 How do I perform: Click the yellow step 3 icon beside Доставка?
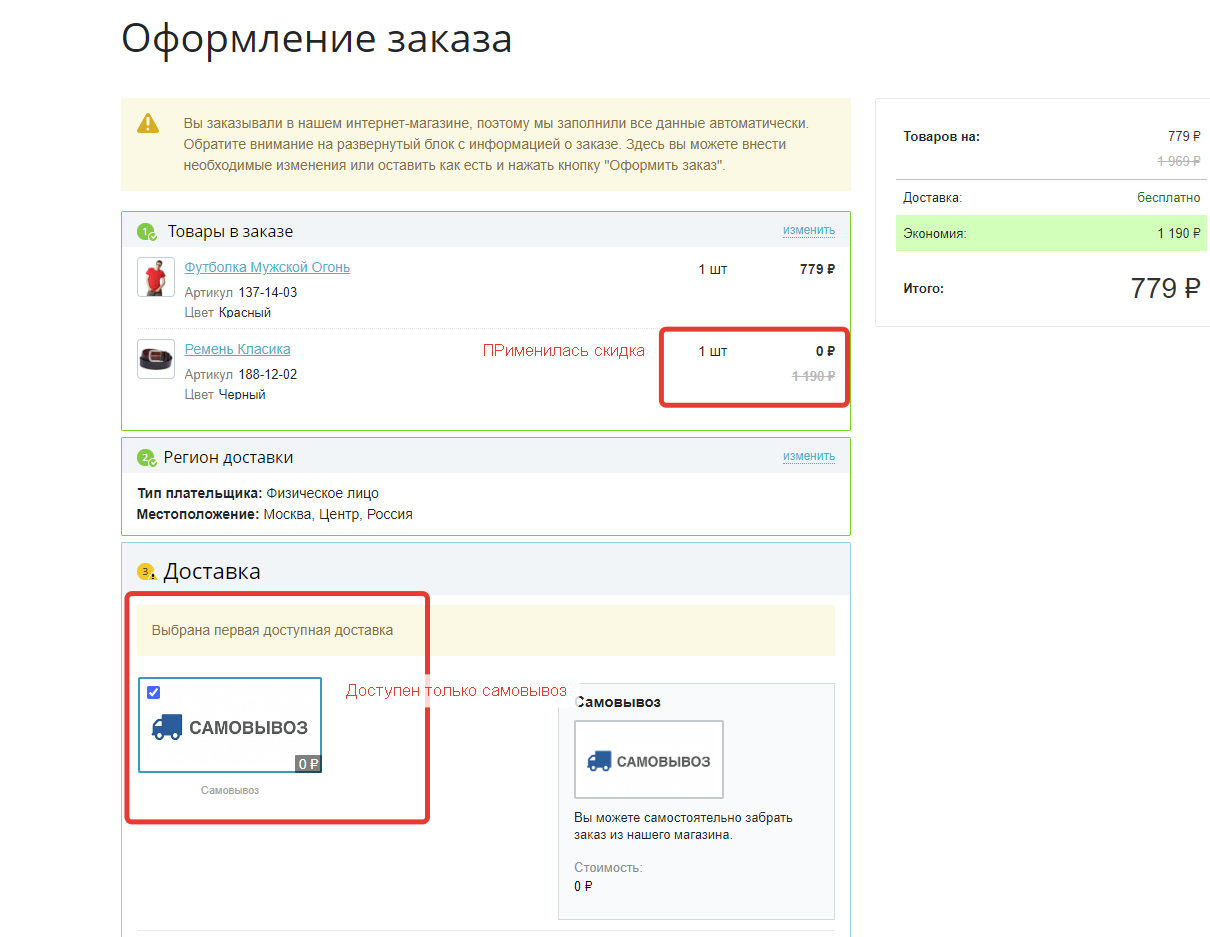pos(147,572)
